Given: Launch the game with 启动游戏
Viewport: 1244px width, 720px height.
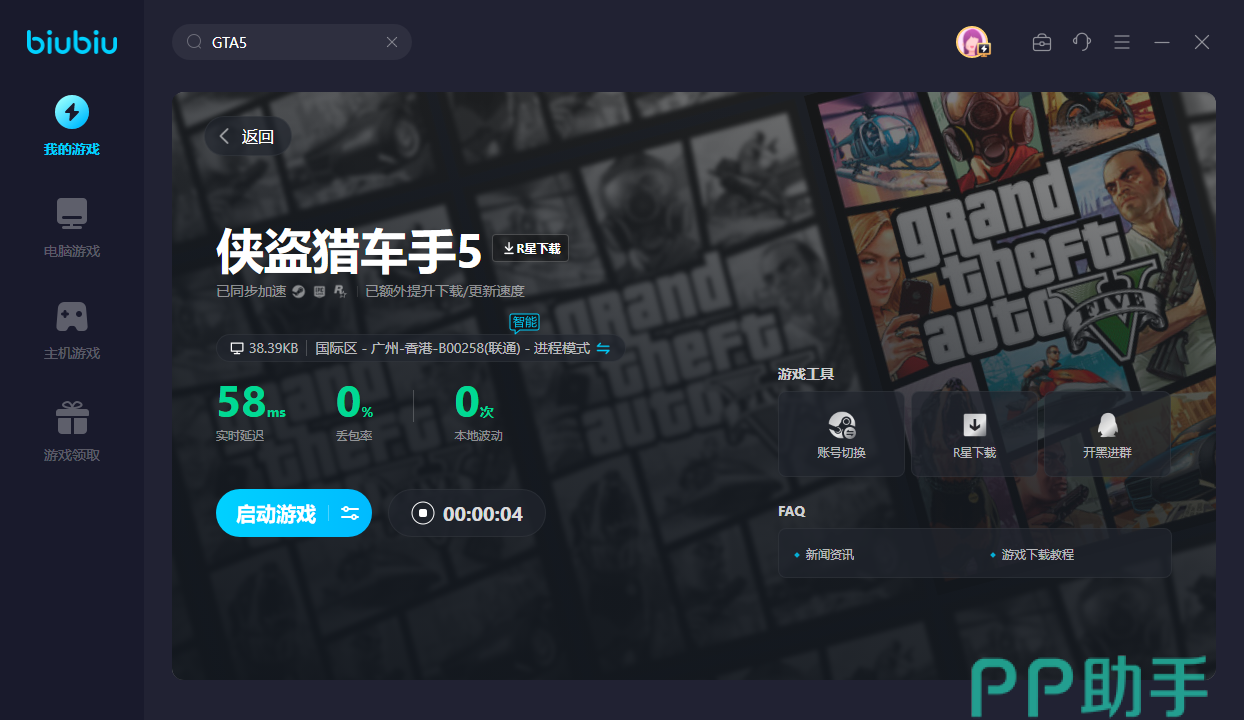Looking at the screenshot, I should [276, 514].
